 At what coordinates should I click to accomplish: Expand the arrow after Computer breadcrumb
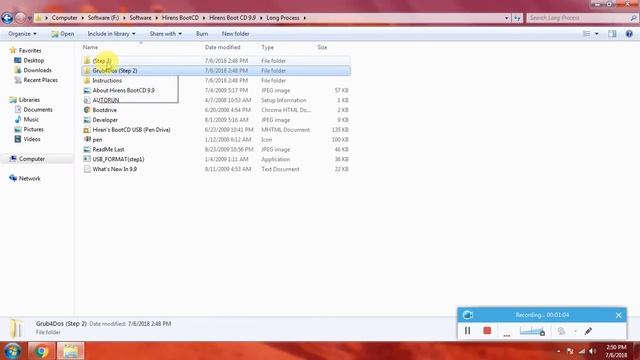pyautogui.click(x=83, y=18)
